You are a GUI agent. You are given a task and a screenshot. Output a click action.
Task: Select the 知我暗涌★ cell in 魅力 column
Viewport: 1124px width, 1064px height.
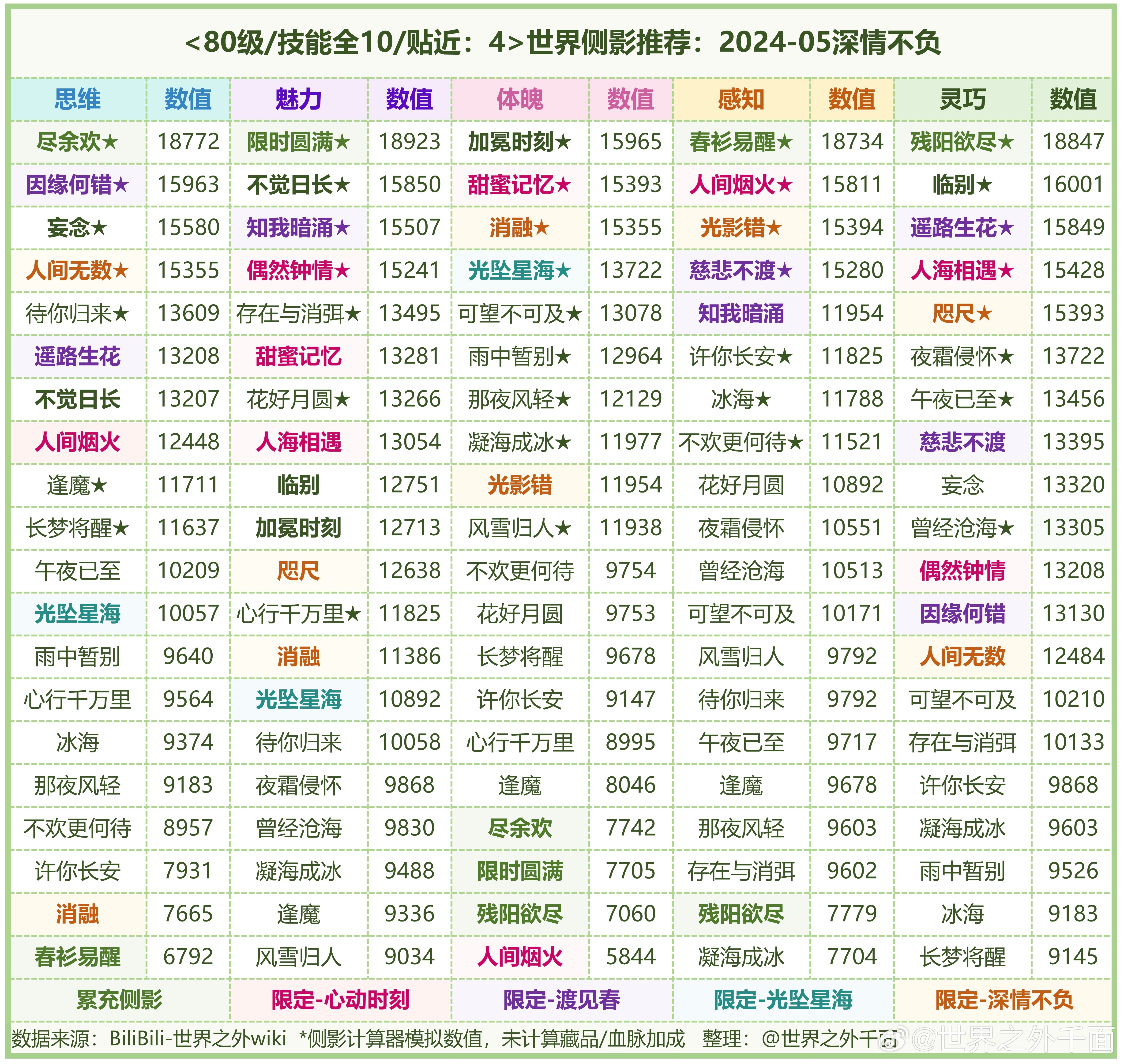(299, 228)
